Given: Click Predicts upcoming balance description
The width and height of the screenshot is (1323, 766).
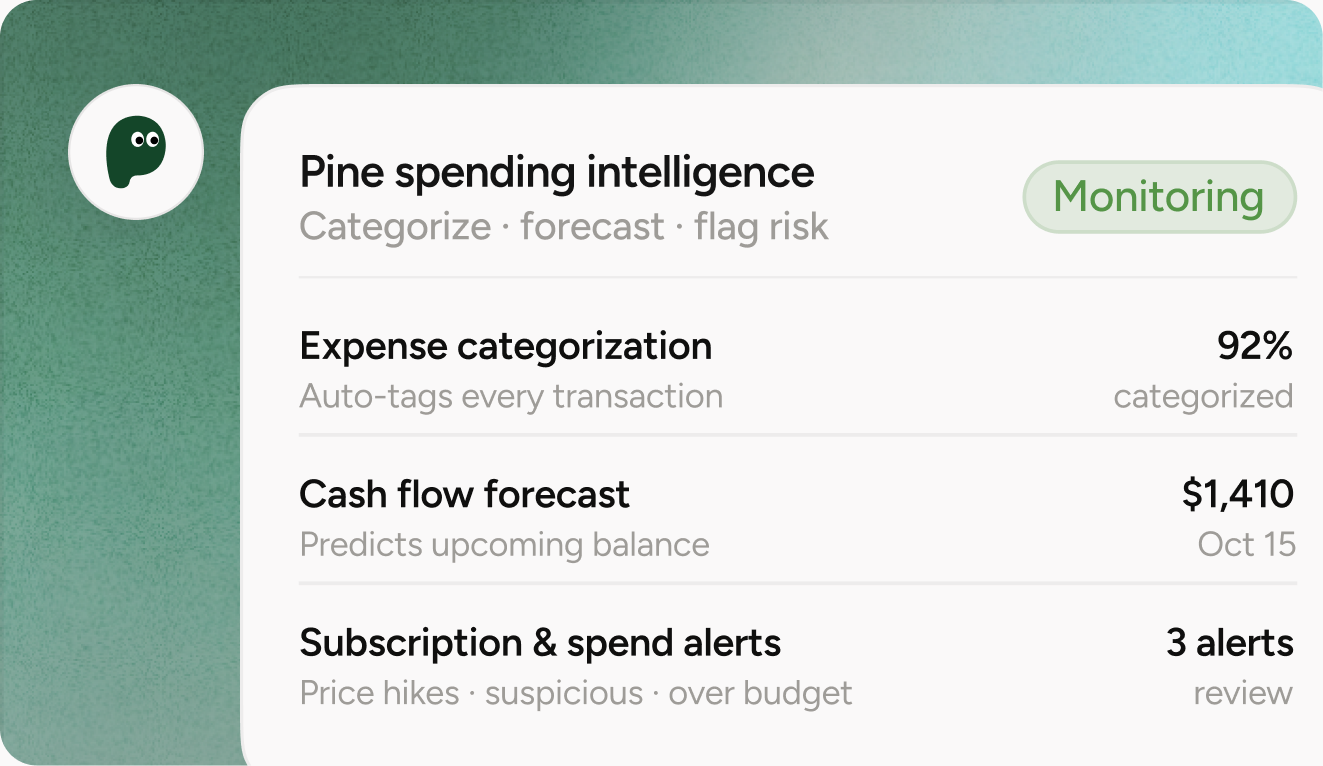Looking at the screenshot, I should point(505,545).
